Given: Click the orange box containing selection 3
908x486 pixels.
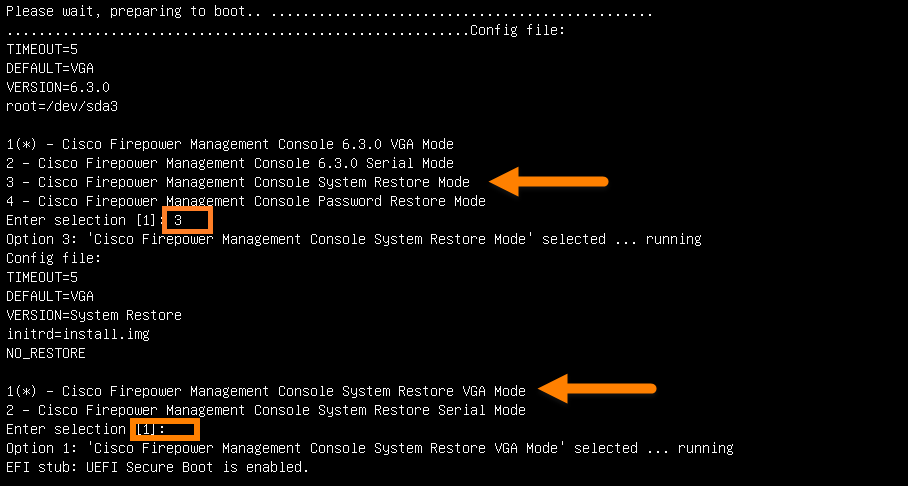Looking at the screenshot, I should pyautogui.click(x=188, y=220).
